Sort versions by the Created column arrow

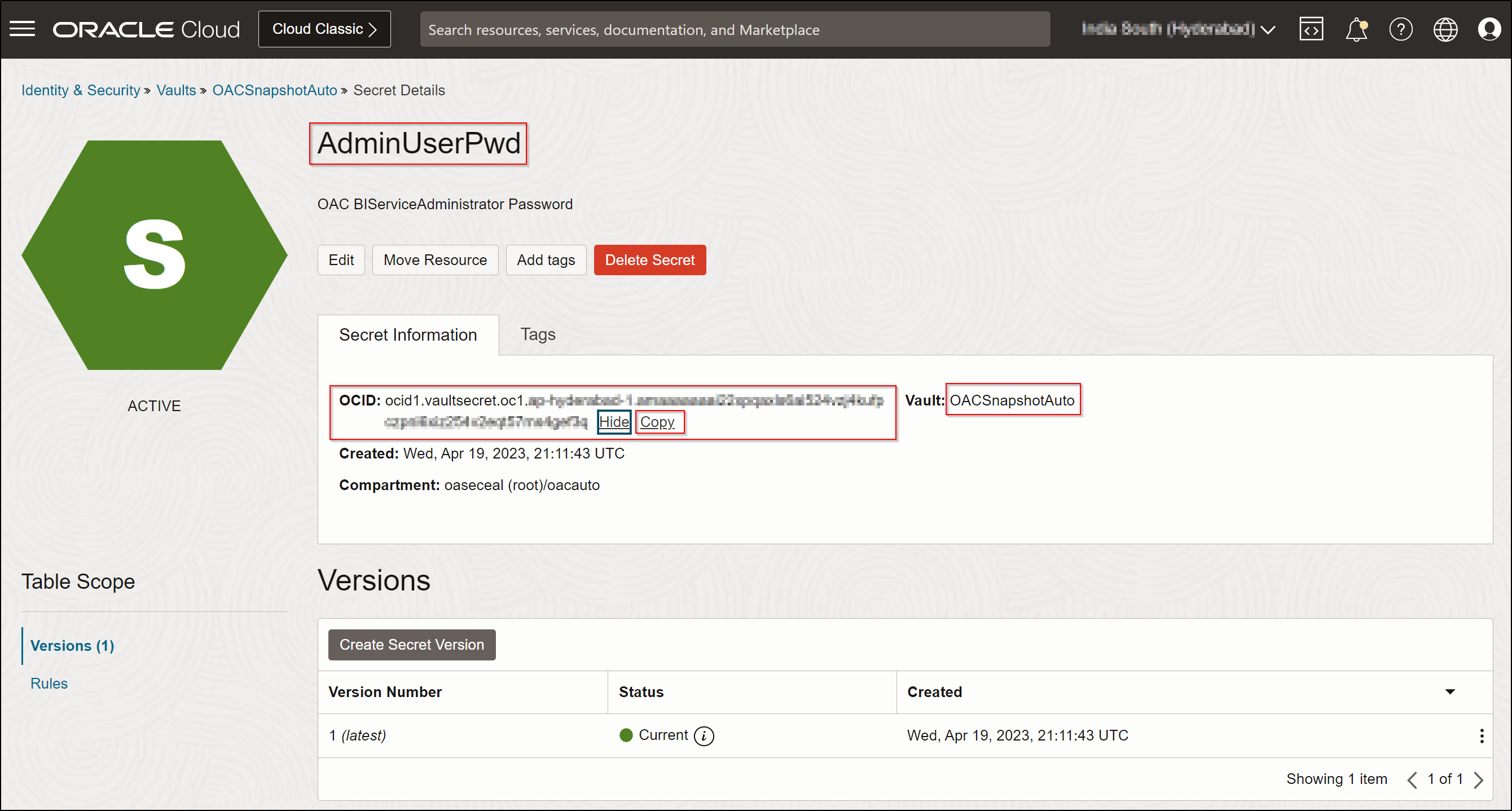point(1449,691)
